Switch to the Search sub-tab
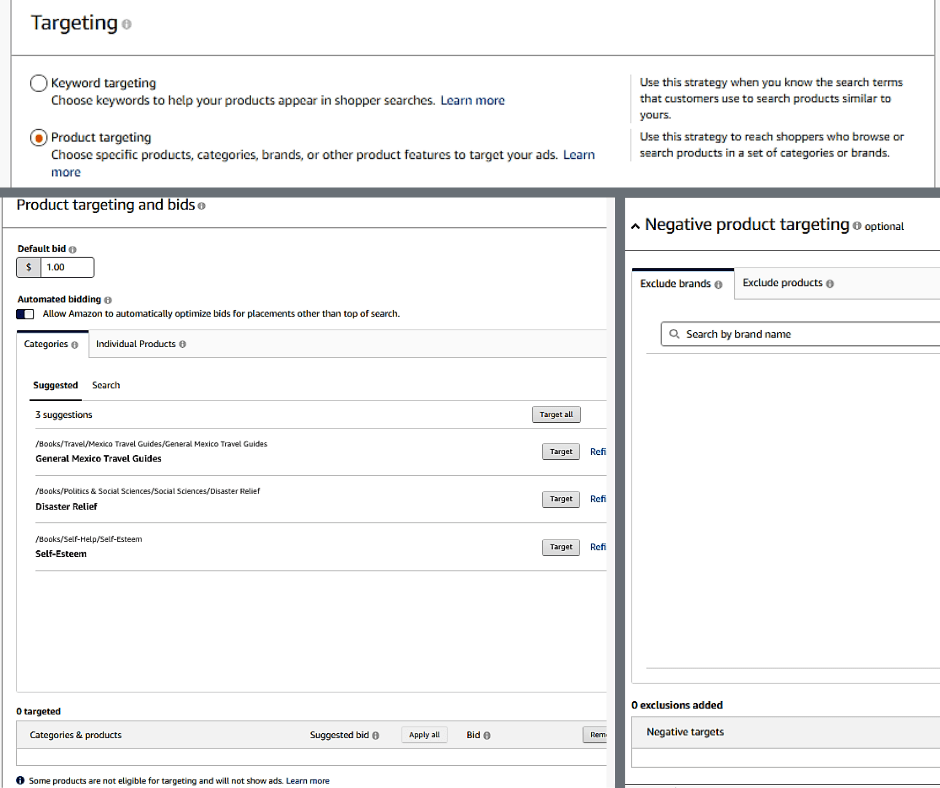 tap(106, 385)
